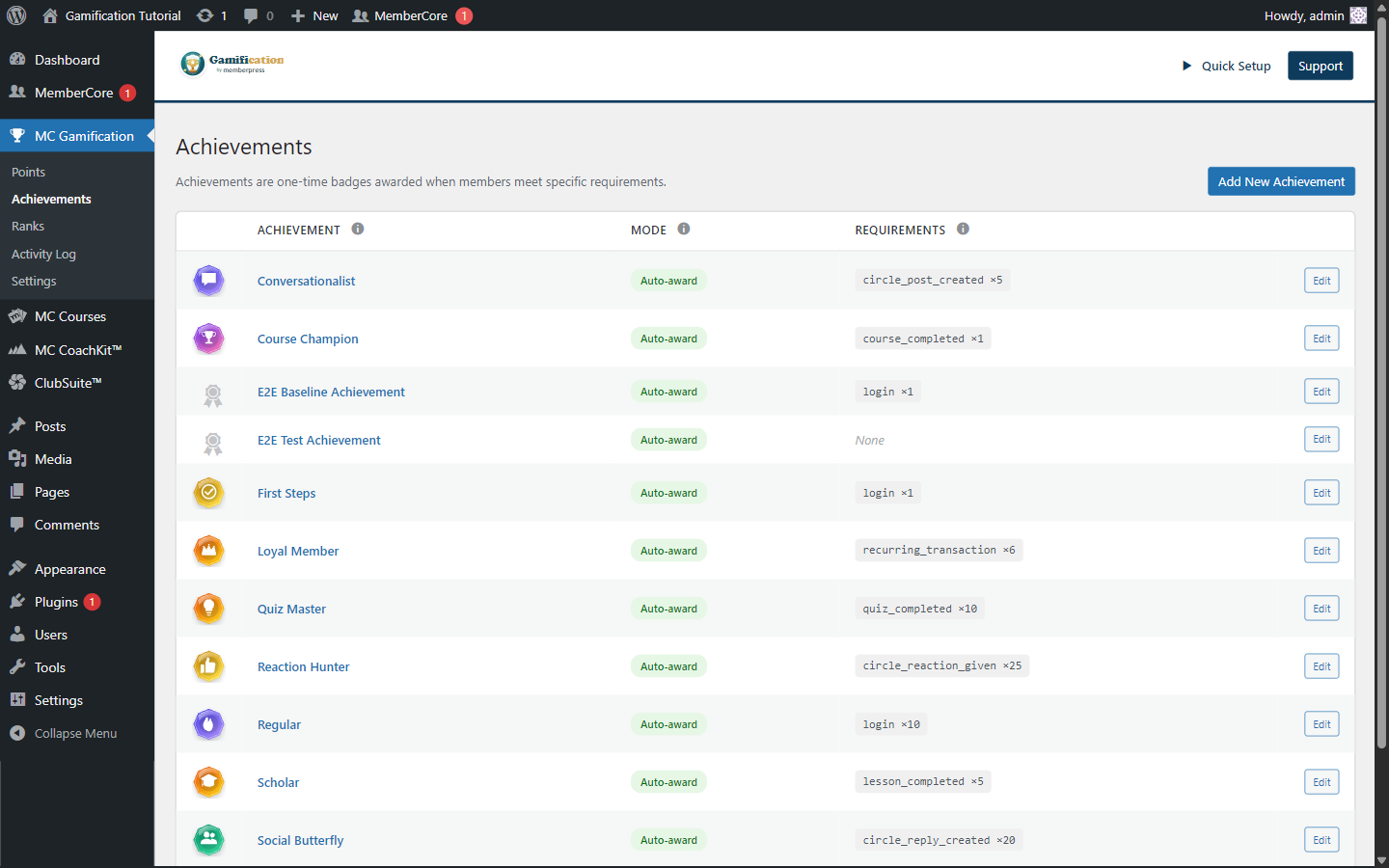The width and height of the screenshot is (1389, 868).
Task: Open the Gamification Tutorial site home icon
Action: coord(50,15)
